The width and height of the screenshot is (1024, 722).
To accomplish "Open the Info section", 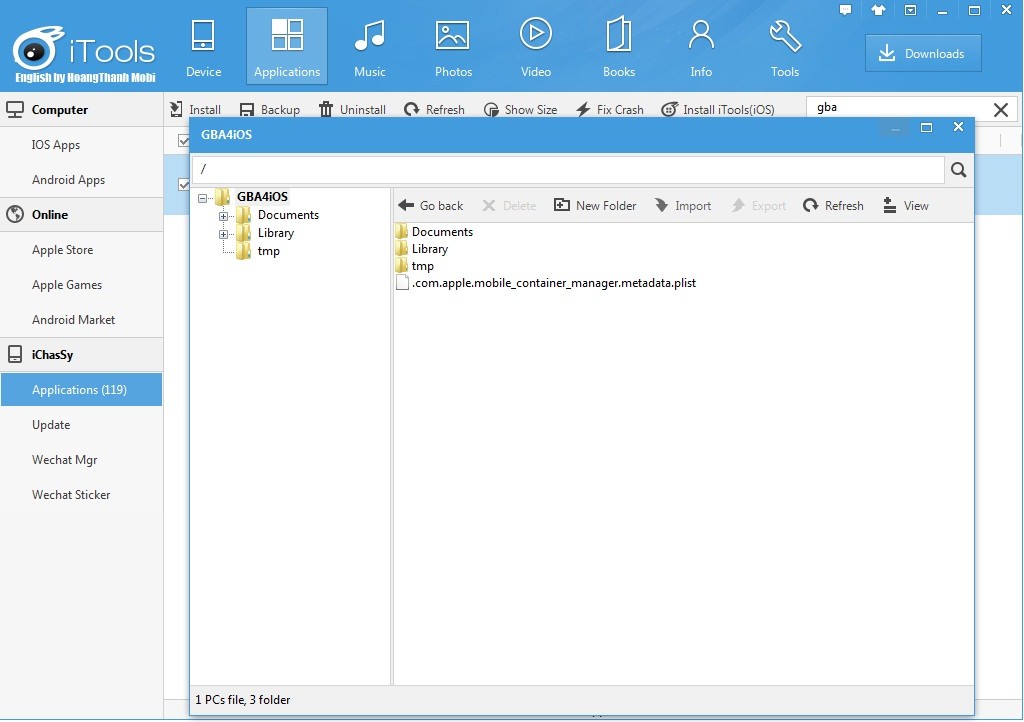I will click(701, 48).
